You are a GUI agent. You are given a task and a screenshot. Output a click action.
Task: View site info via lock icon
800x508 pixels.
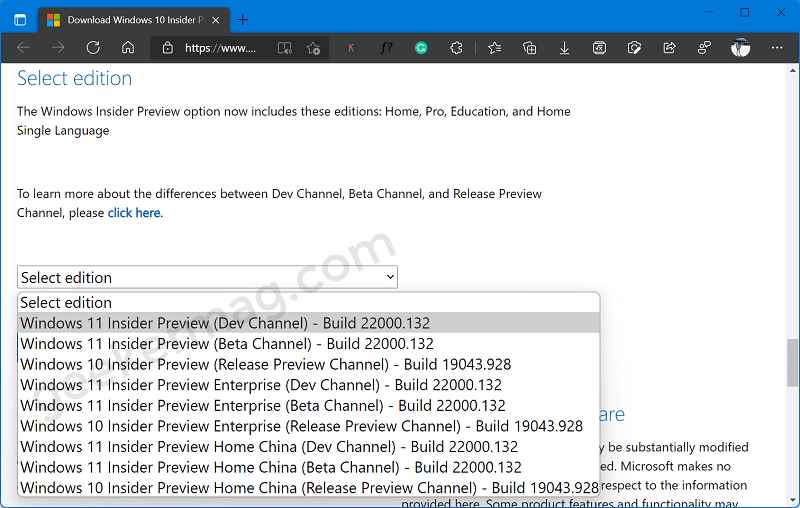click(x=167, y=48)
